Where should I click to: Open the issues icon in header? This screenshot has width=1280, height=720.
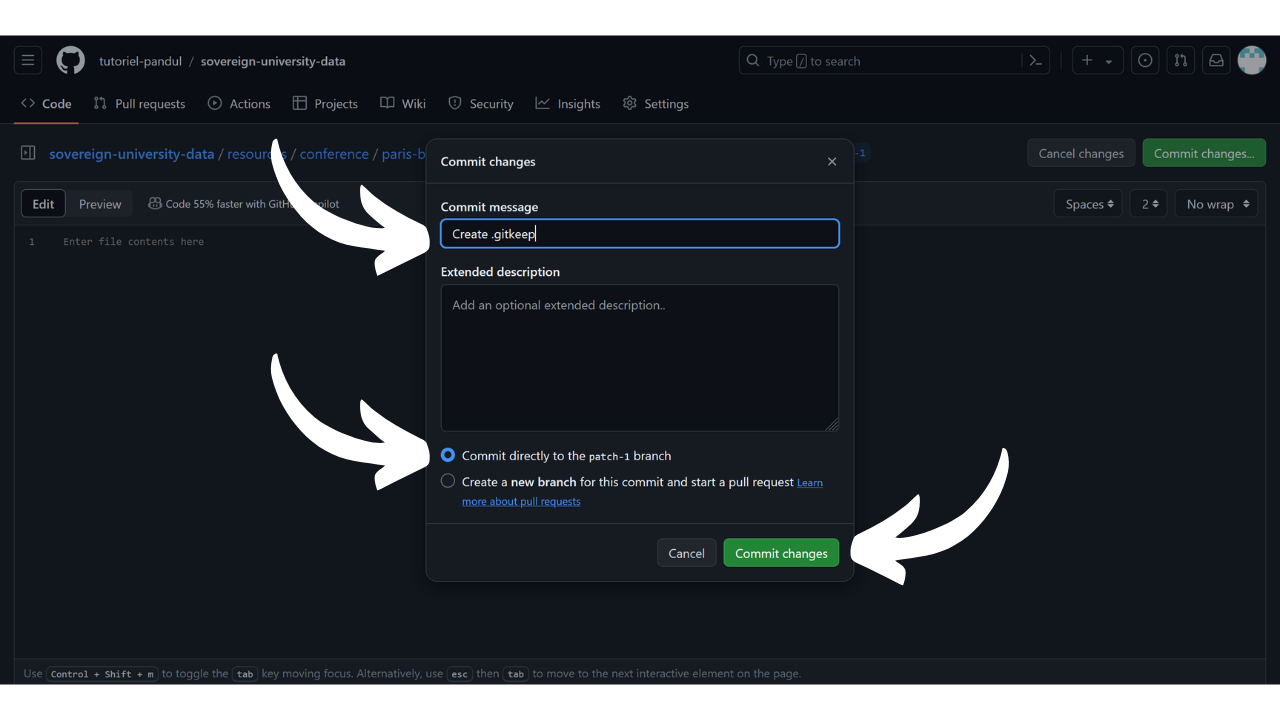coord(1145,61)
